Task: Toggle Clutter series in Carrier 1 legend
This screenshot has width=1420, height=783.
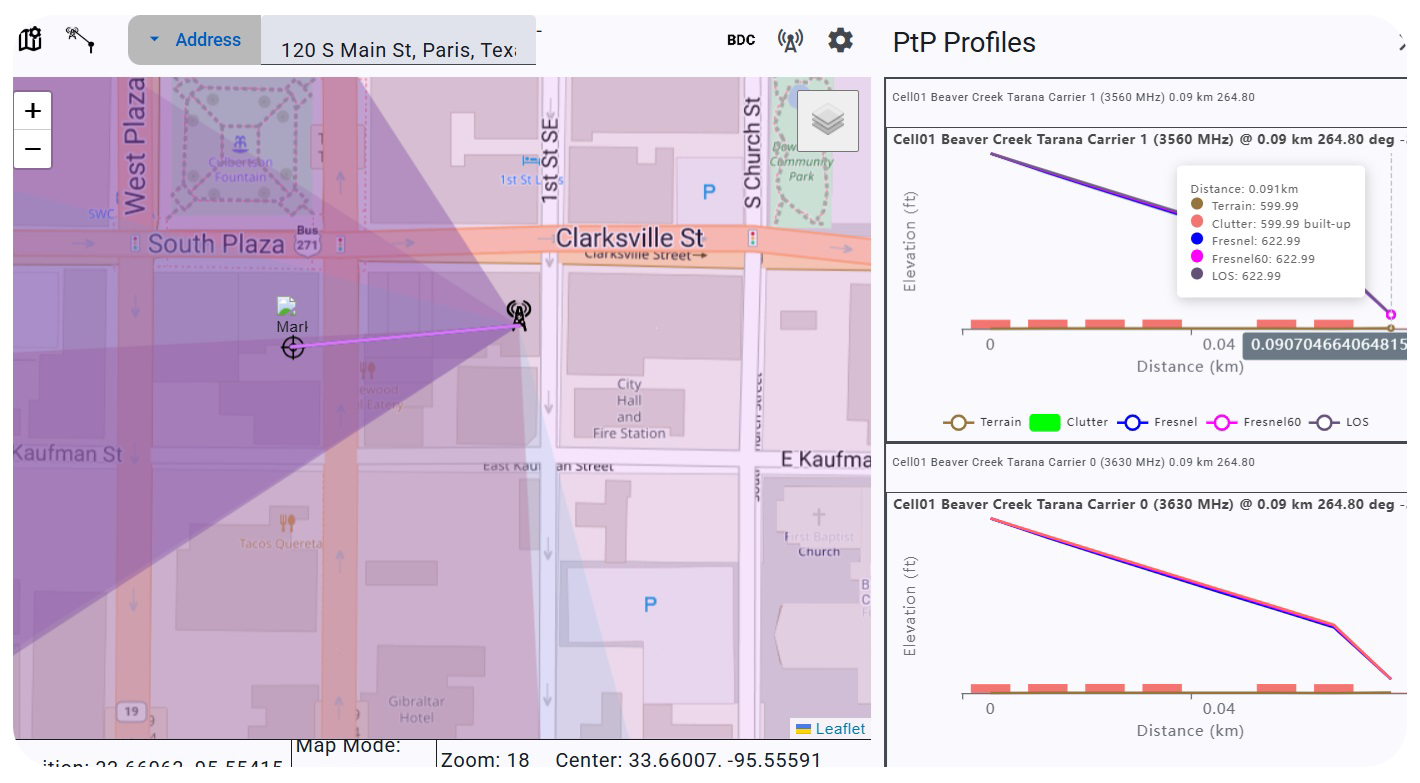Action: click(x=1071, y=422)
